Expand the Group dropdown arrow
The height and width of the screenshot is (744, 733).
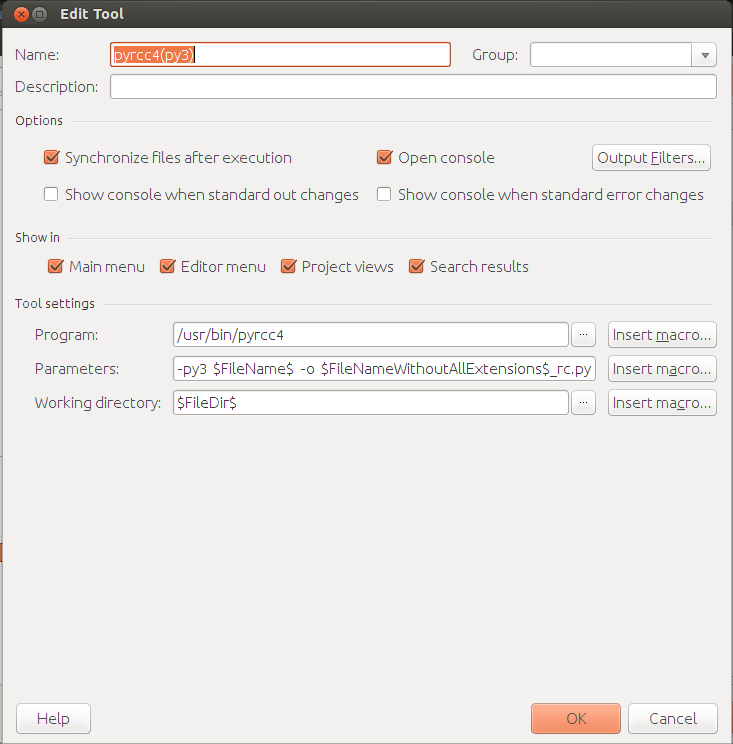[705, 55]
